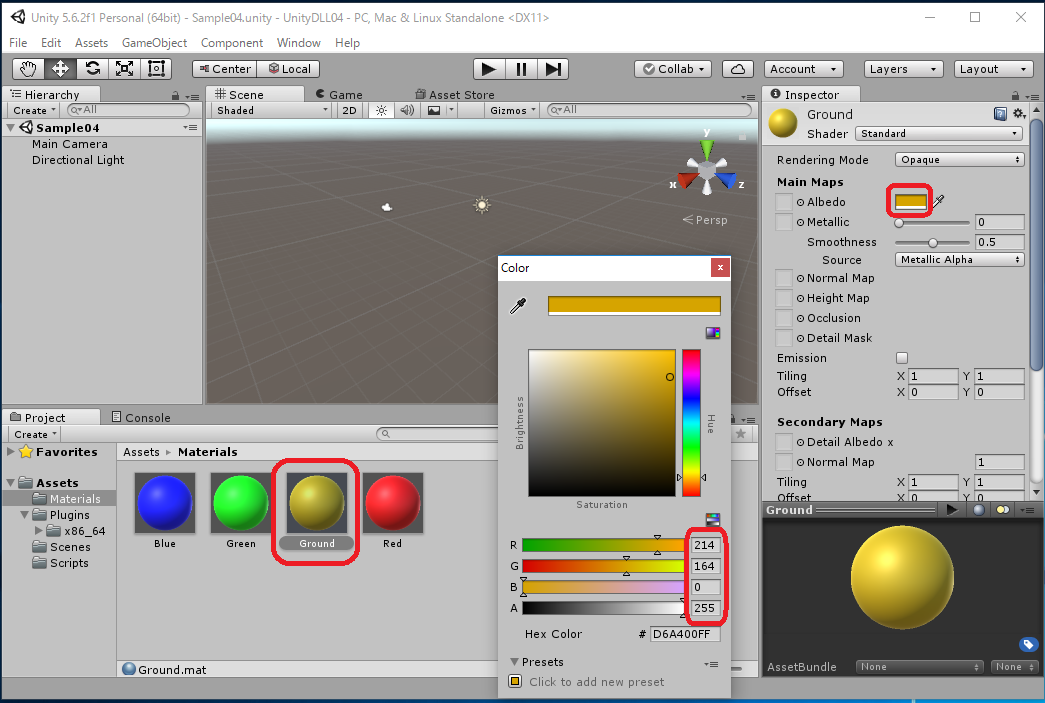
Task: Click the Collab button
Action: pos(673,69)
